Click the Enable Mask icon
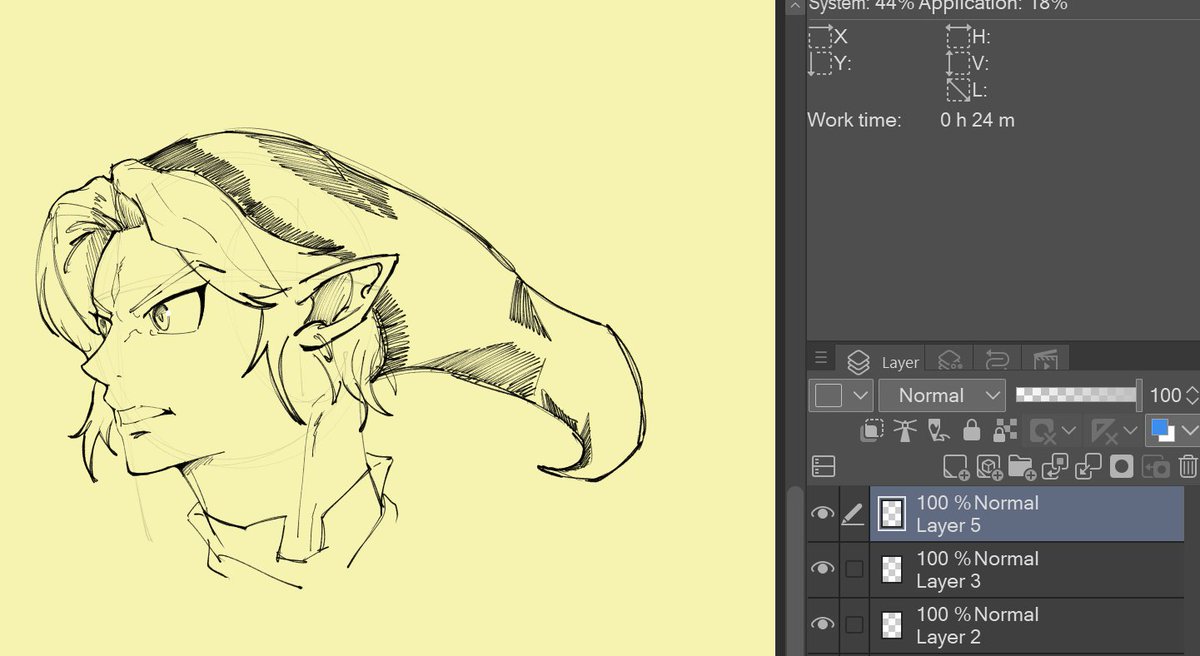Viewport: 1200px width, 656px height. coord(1043,431)
